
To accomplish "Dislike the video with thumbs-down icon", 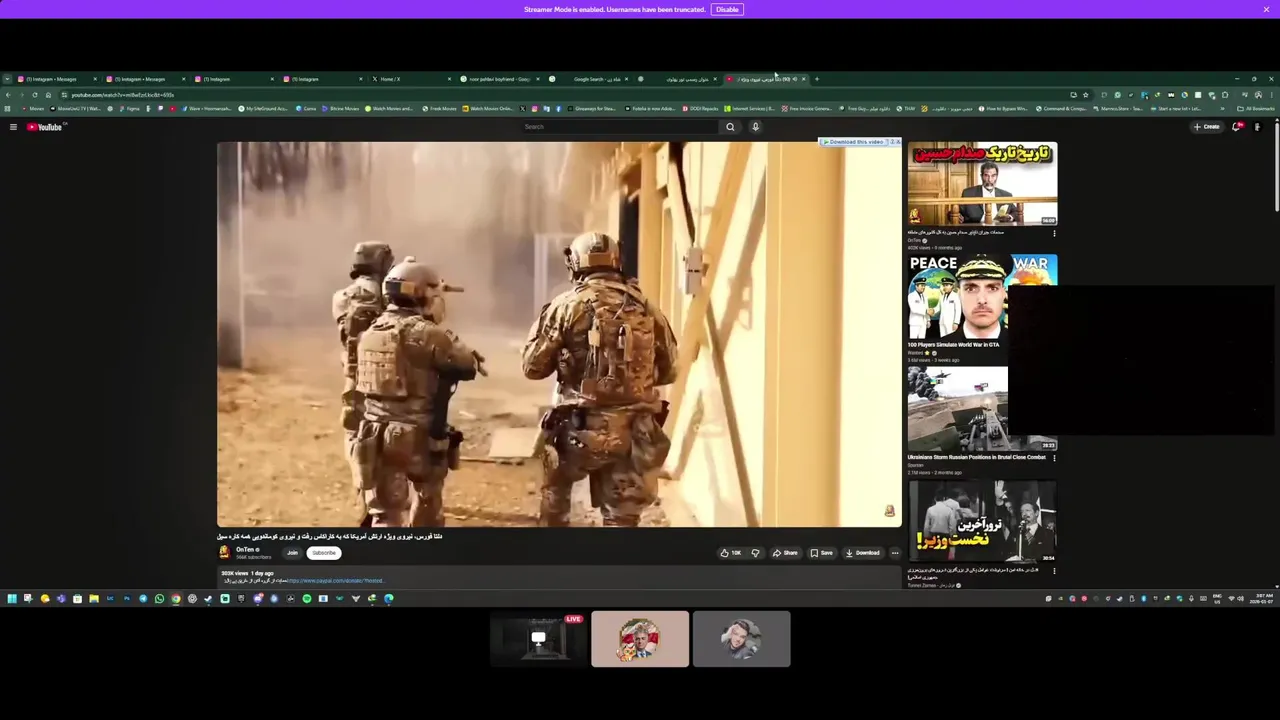I will 755,553.
